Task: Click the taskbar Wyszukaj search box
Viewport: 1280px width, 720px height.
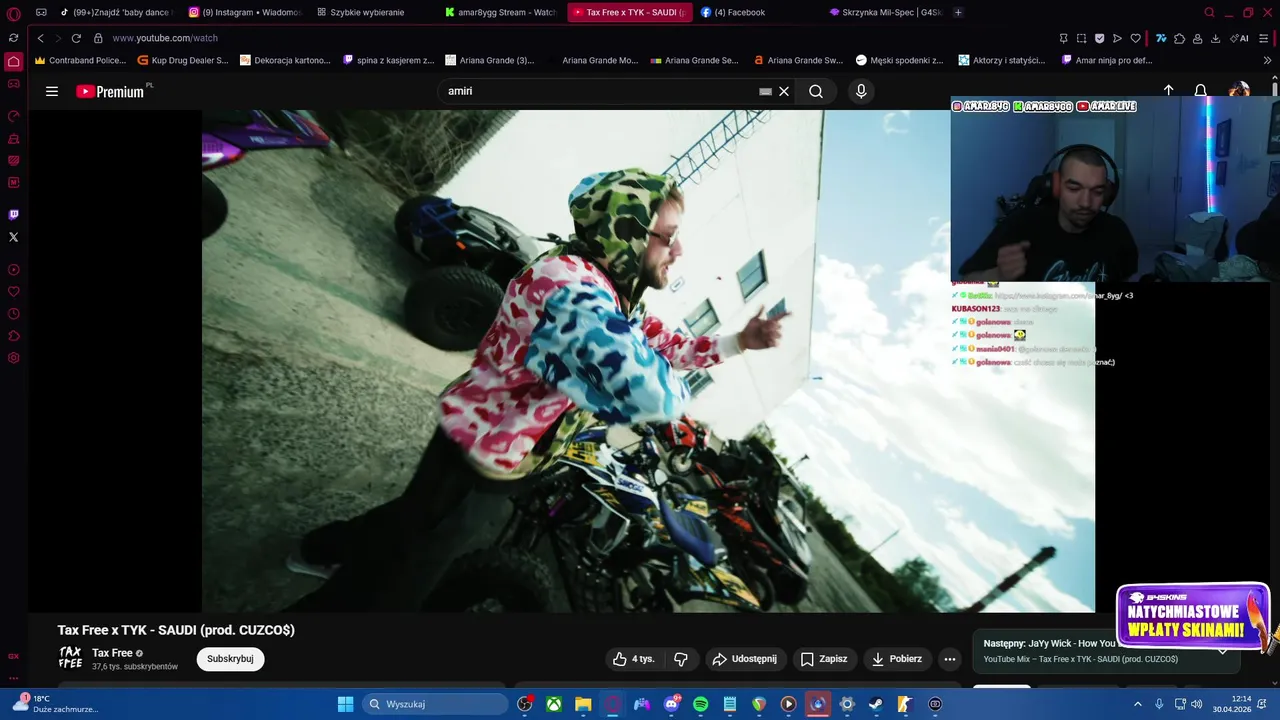Action: [x=434, y=704]
